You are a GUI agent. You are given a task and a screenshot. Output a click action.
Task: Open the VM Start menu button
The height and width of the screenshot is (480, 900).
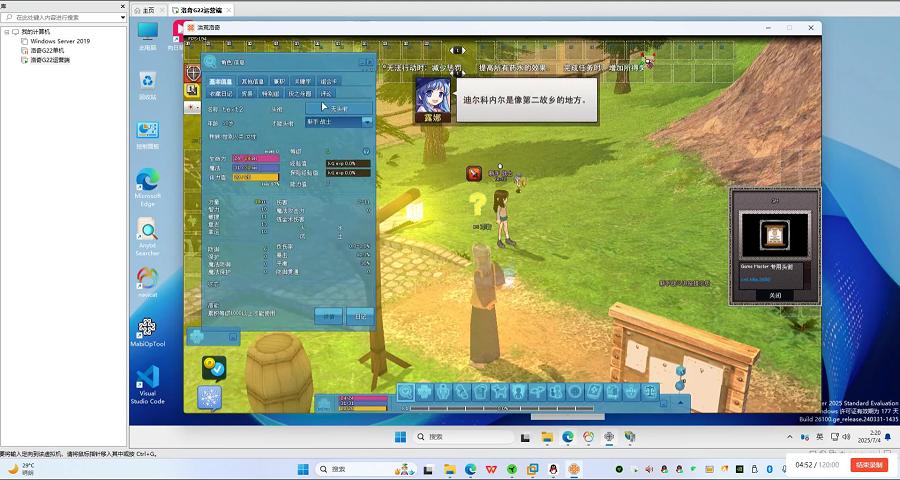(400, 437)
